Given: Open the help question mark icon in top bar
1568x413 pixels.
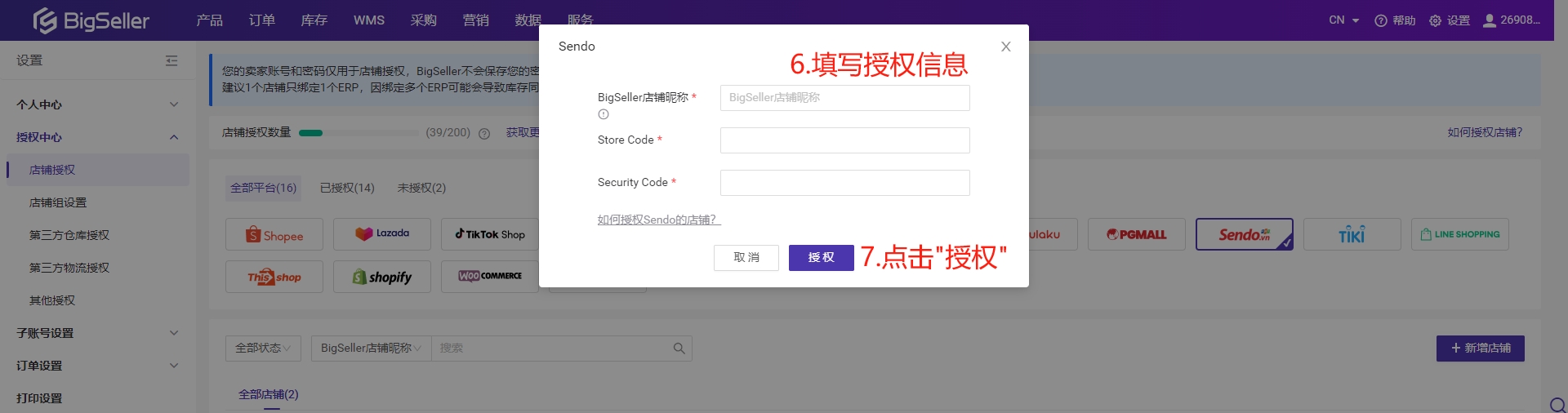Looking at the screenshot, I should pos(1380,20).
